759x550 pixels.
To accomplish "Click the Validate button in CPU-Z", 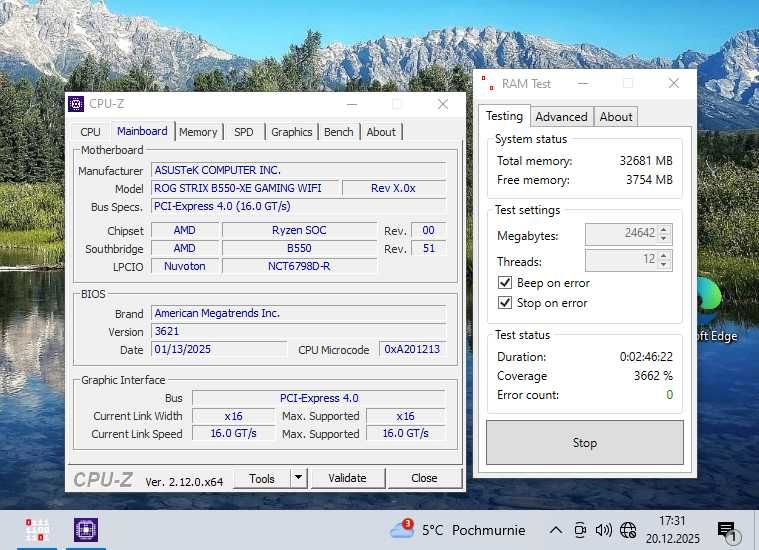I will (347, 478).
